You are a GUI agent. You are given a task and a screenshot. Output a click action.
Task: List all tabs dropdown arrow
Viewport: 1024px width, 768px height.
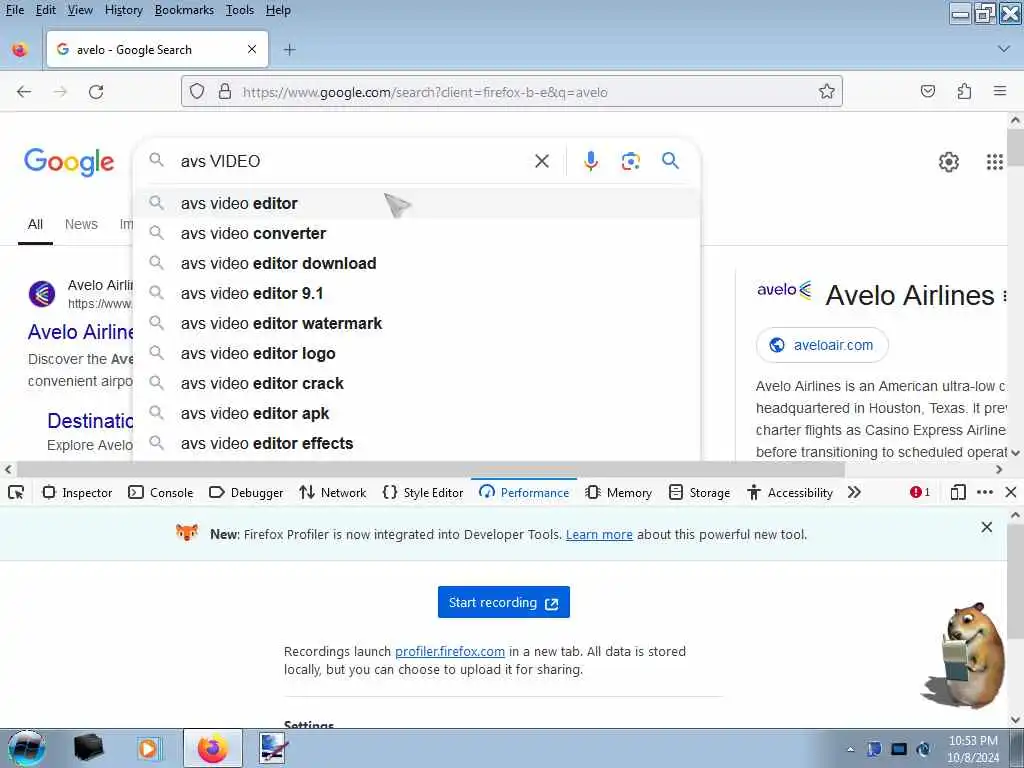point(1004,49)
